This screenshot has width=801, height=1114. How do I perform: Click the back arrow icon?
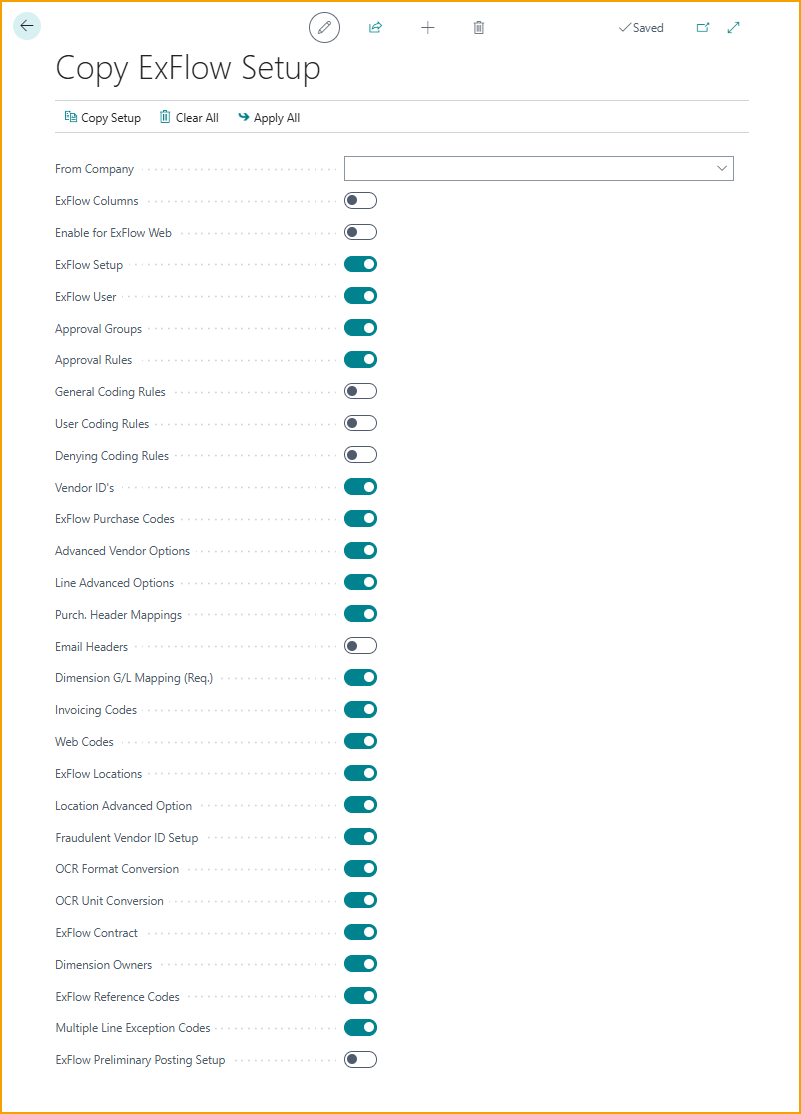[27, 27]
